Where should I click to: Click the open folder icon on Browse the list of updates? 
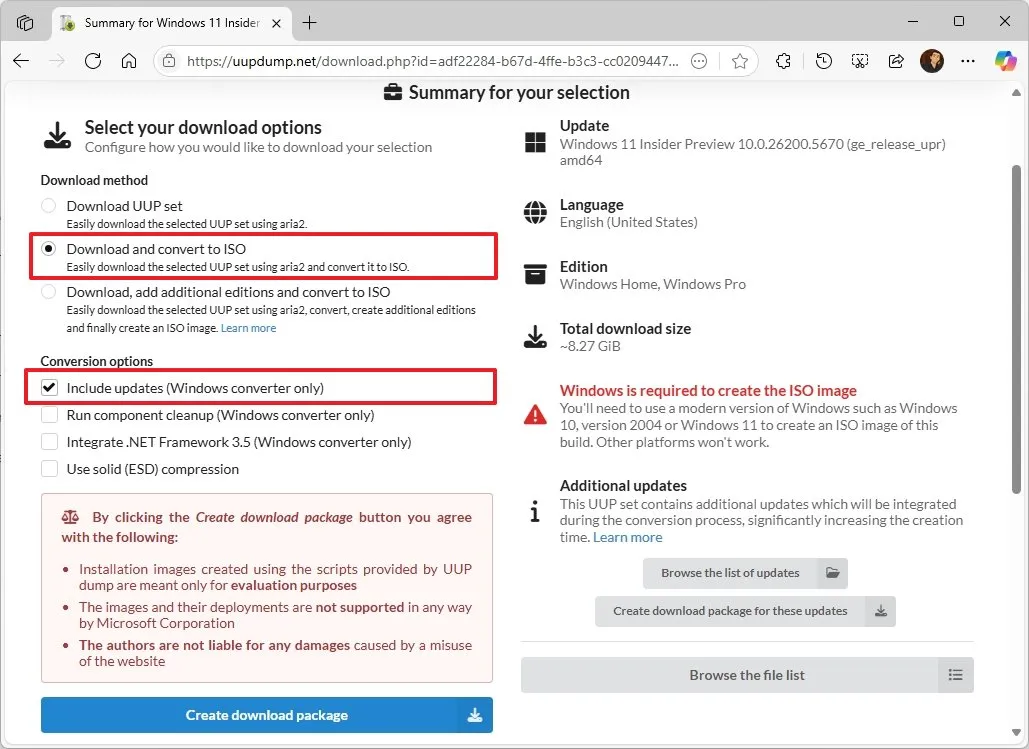point(833,573)
